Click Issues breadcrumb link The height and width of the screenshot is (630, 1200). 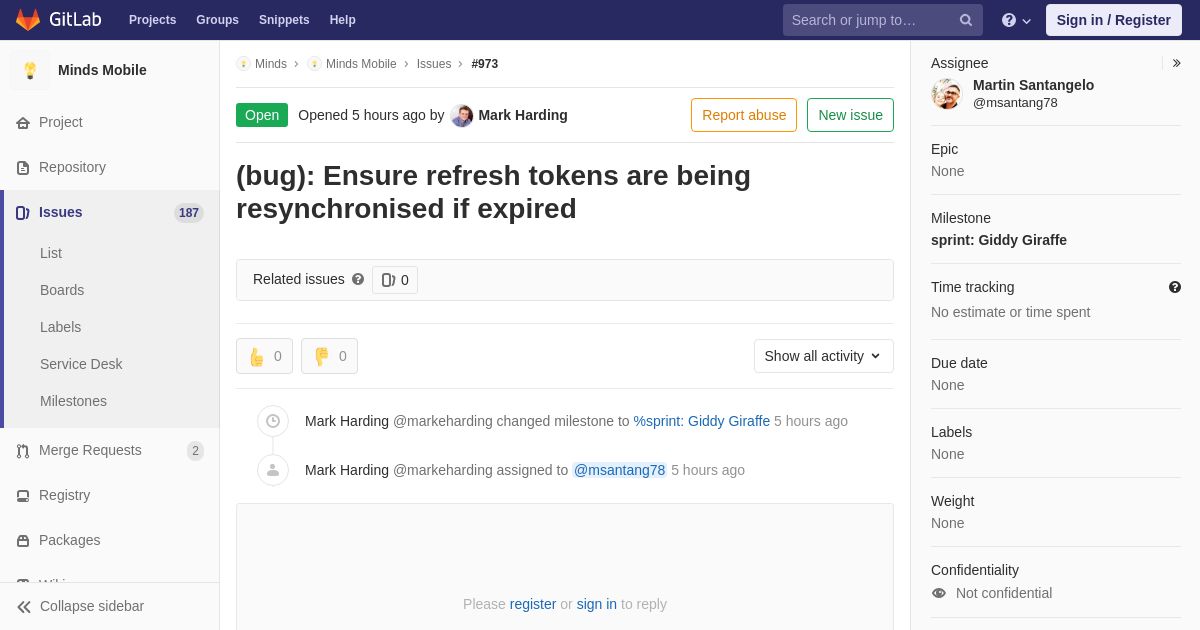coord(434,64)
